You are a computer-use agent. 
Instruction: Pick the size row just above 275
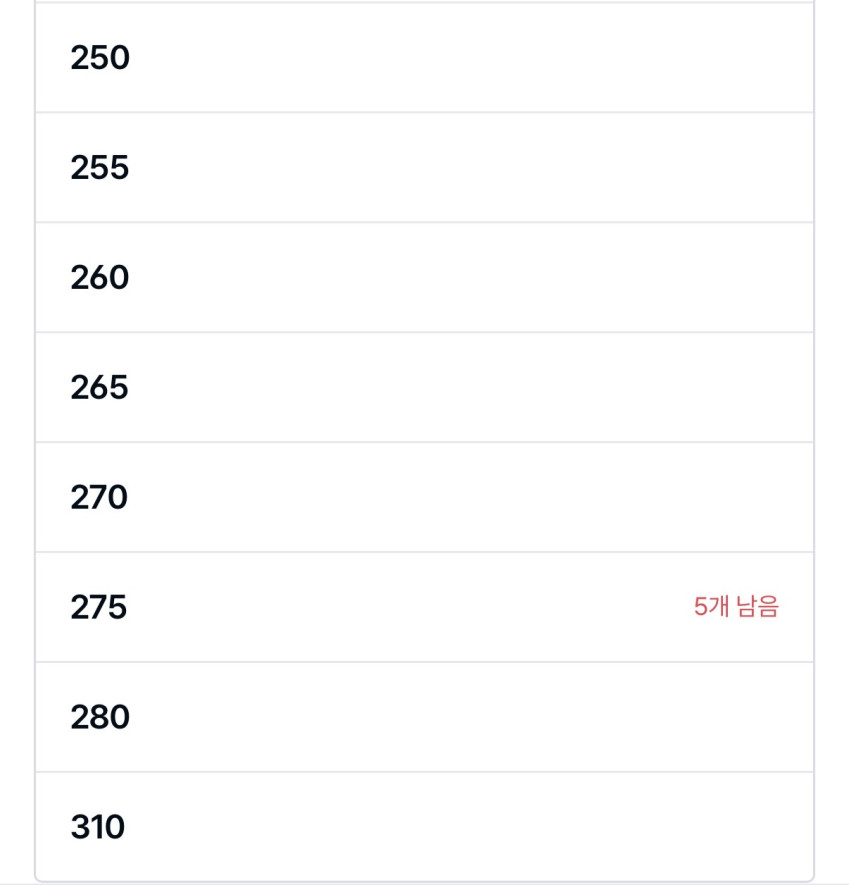[424, 497]
